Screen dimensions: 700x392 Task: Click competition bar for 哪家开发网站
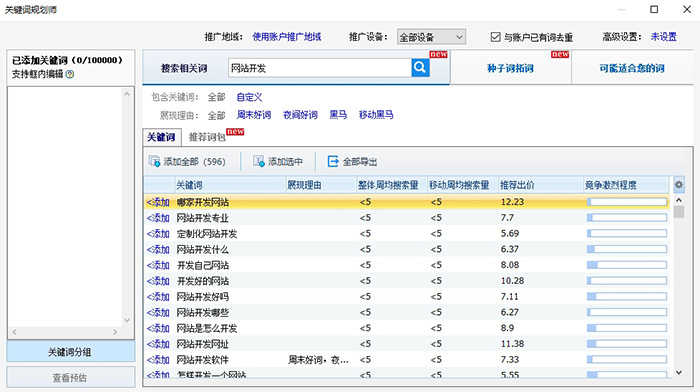627,202
